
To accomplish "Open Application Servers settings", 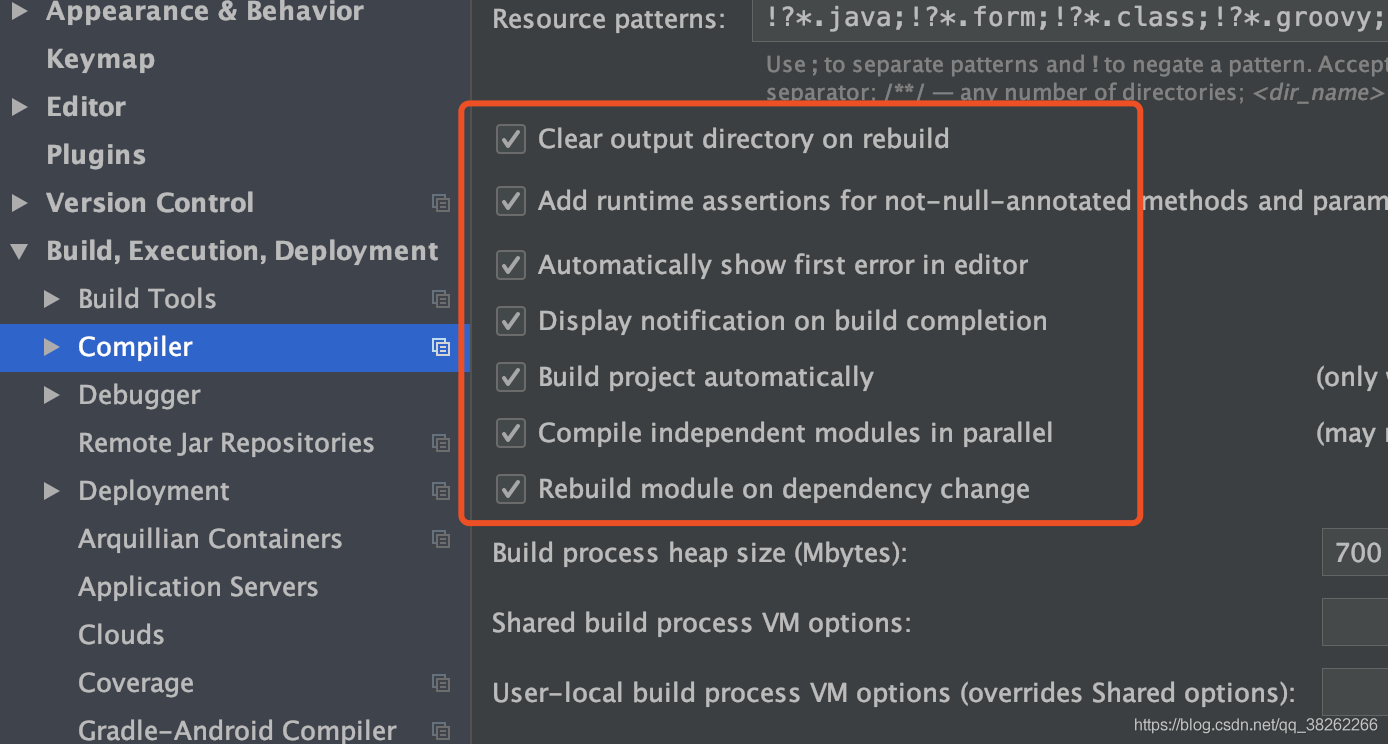I will pos(198,587).
